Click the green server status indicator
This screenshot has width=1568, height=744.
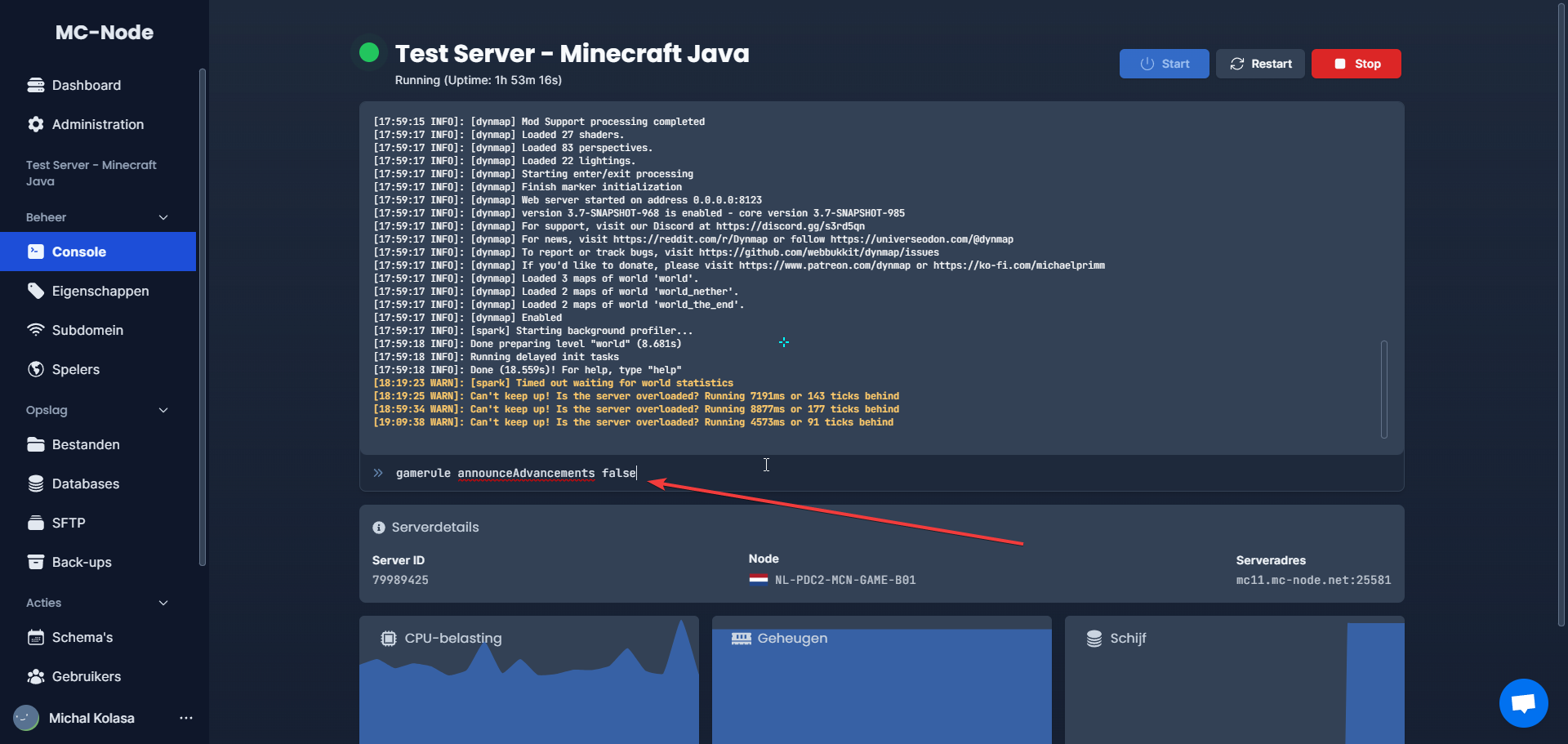[x=369, y=53]
